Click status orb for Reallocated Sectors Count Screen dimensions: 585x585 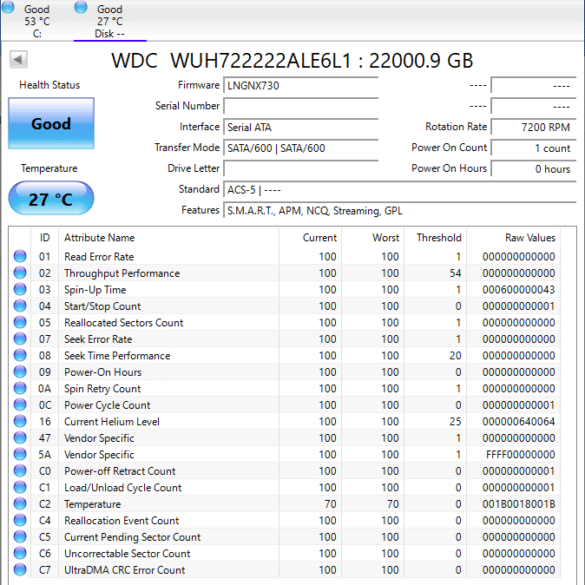click(x=20, y=322)
